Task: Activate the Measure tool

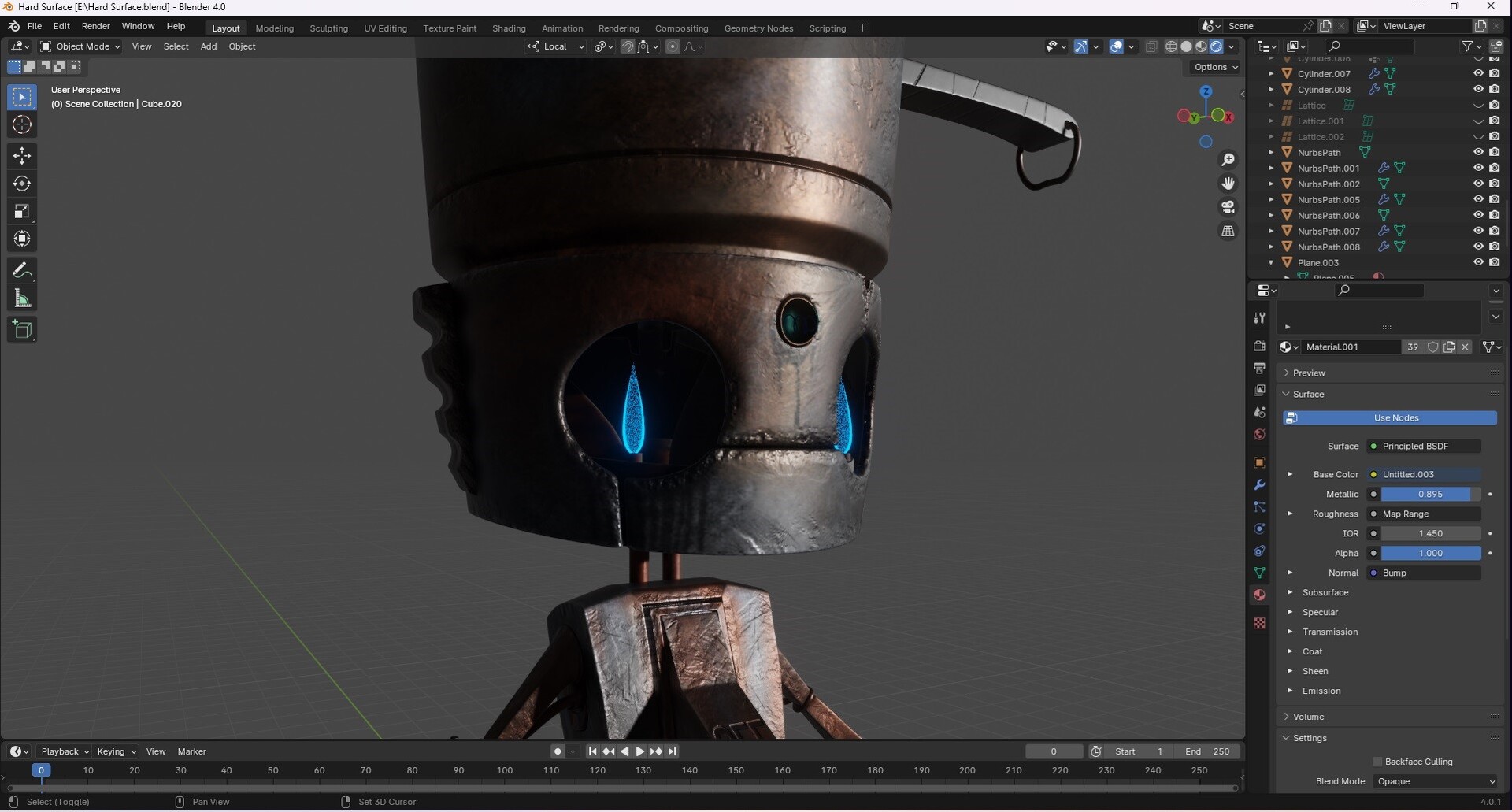Action: pos(22,298)
